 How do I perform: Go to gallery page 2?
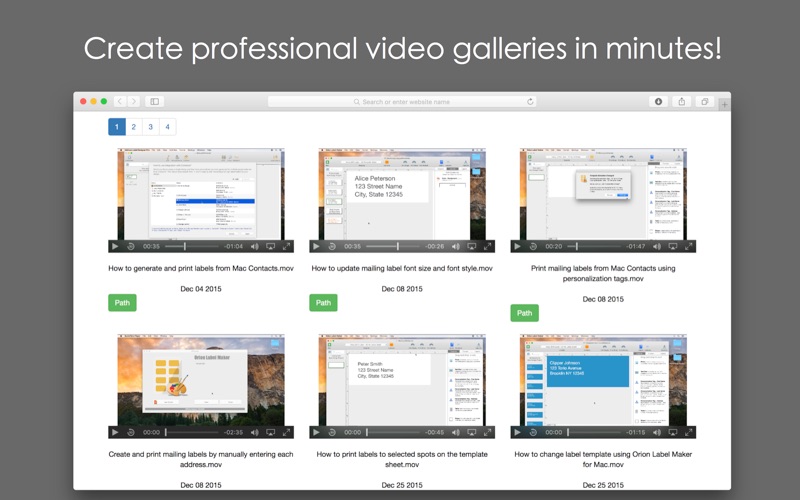click(x=134, y=127)
